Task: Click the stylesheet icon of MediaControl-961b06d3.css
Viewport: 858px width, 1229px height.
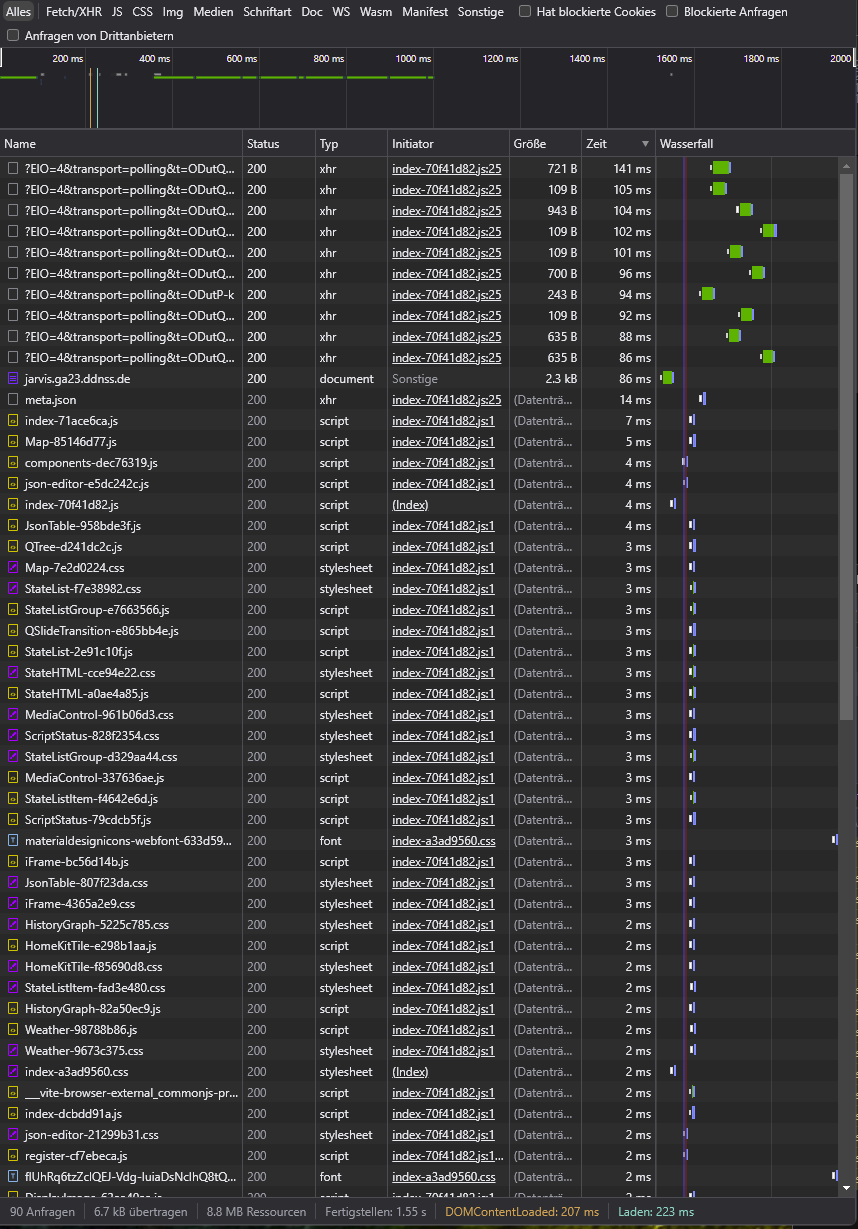Action: (13, 715)
